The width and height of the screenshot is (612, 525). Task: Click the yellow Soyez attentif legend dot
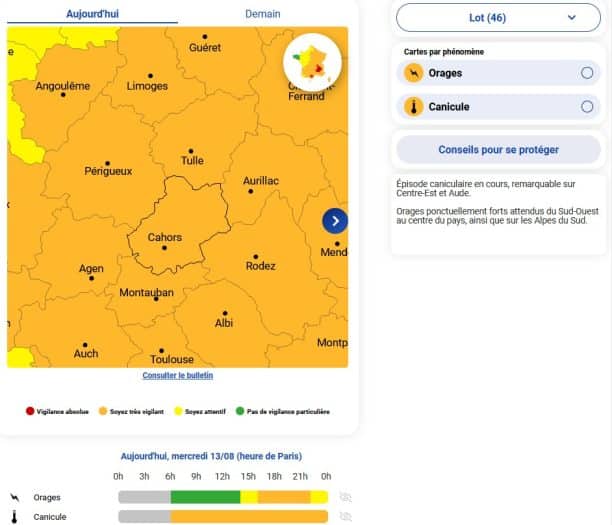coord(178,411)
